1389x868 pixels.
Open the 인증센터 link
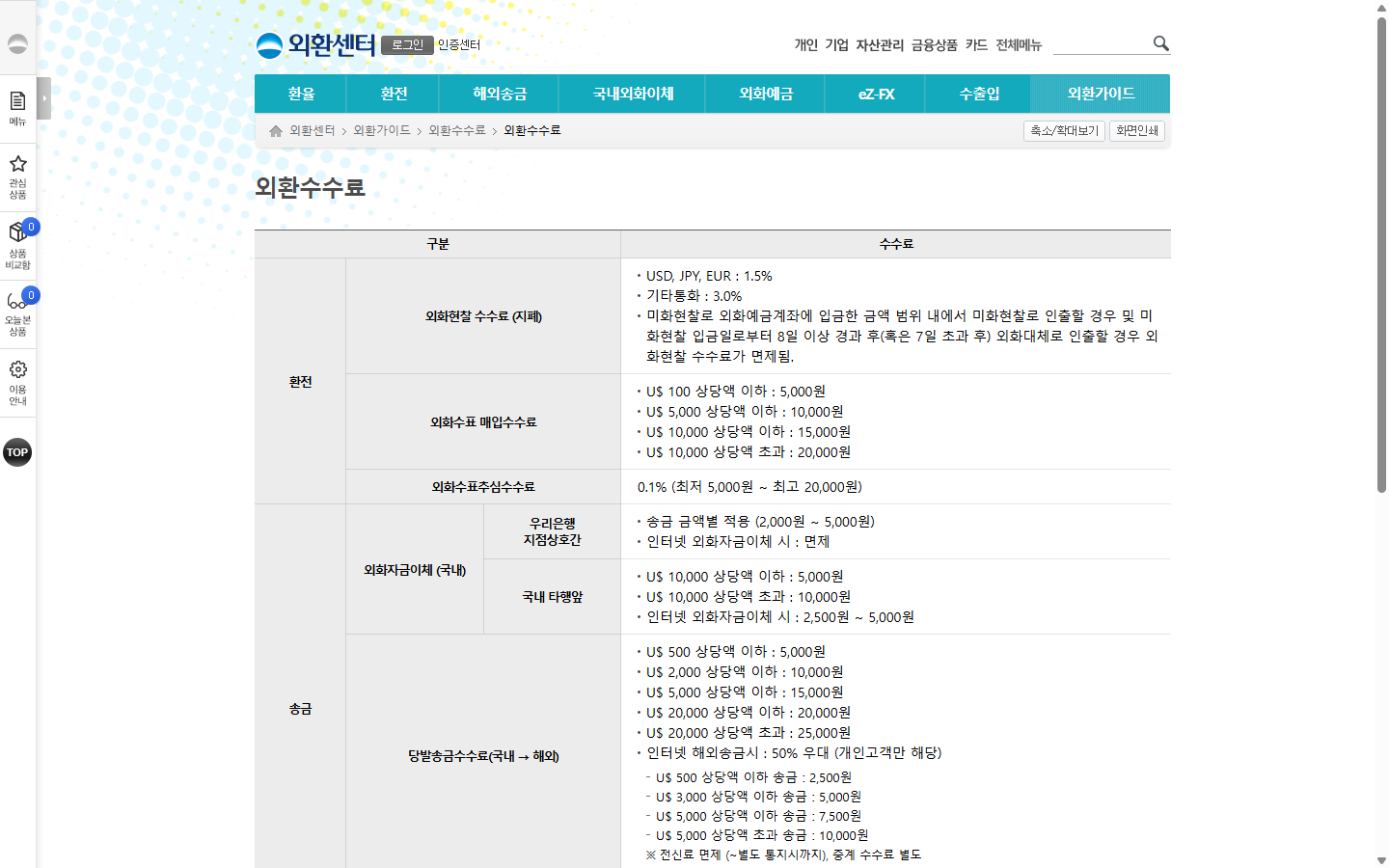pyautogui.click(x=459, y=45)
